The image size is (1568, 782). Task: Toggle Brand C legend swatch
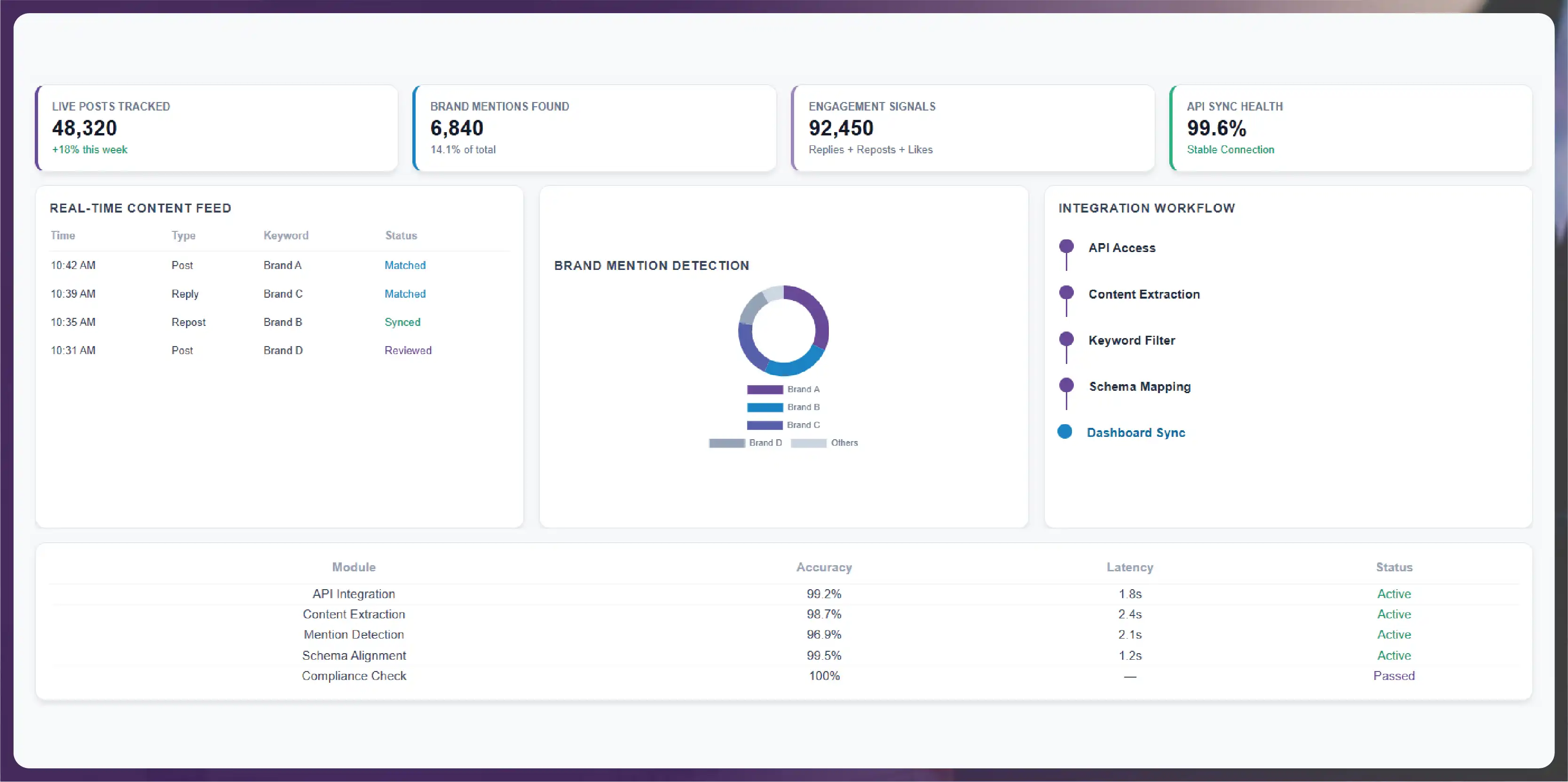pos(764,425)
